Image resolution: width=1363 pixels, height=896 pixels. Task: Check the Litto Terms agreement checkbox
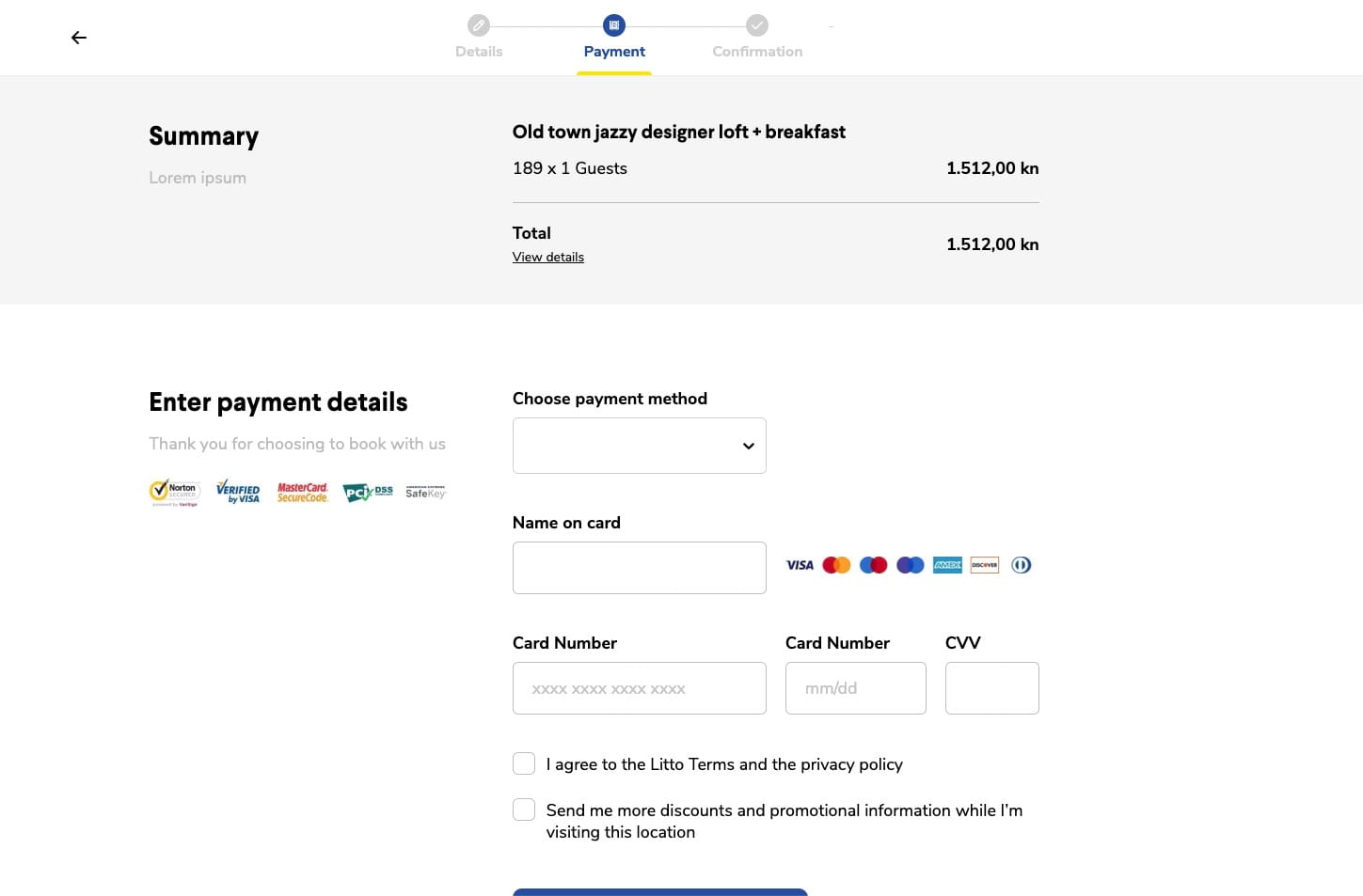524,763
